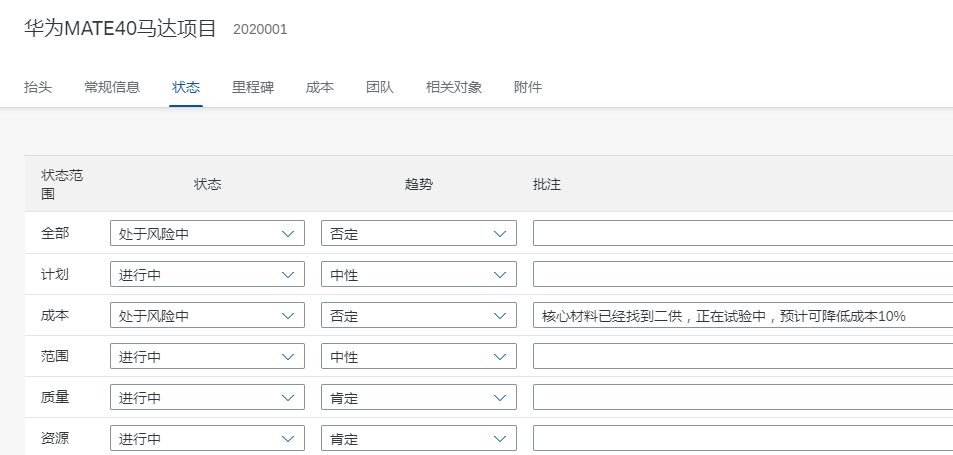
Task: Switch to the 团队 tab
Action: [380, 87]
